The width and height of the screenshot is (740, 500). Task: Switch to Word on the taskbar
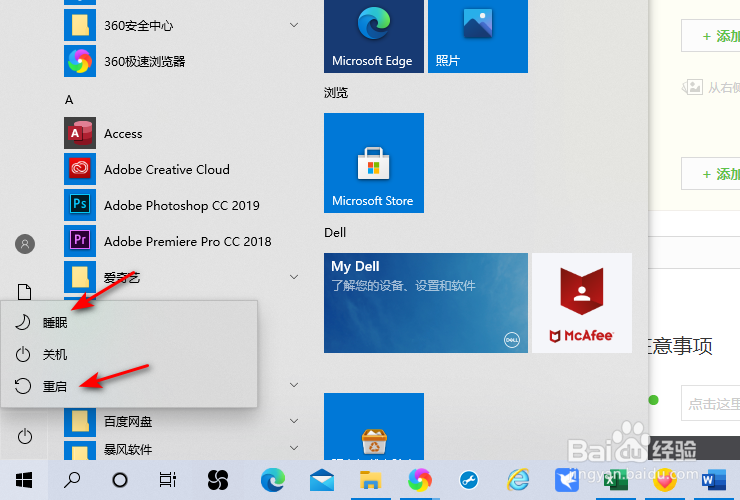pos(714,481)
